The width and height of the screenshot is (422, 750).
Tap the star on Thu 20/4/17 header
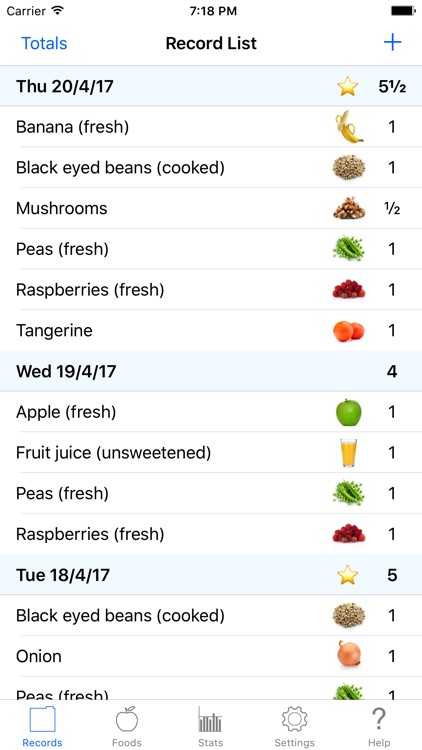348,87
